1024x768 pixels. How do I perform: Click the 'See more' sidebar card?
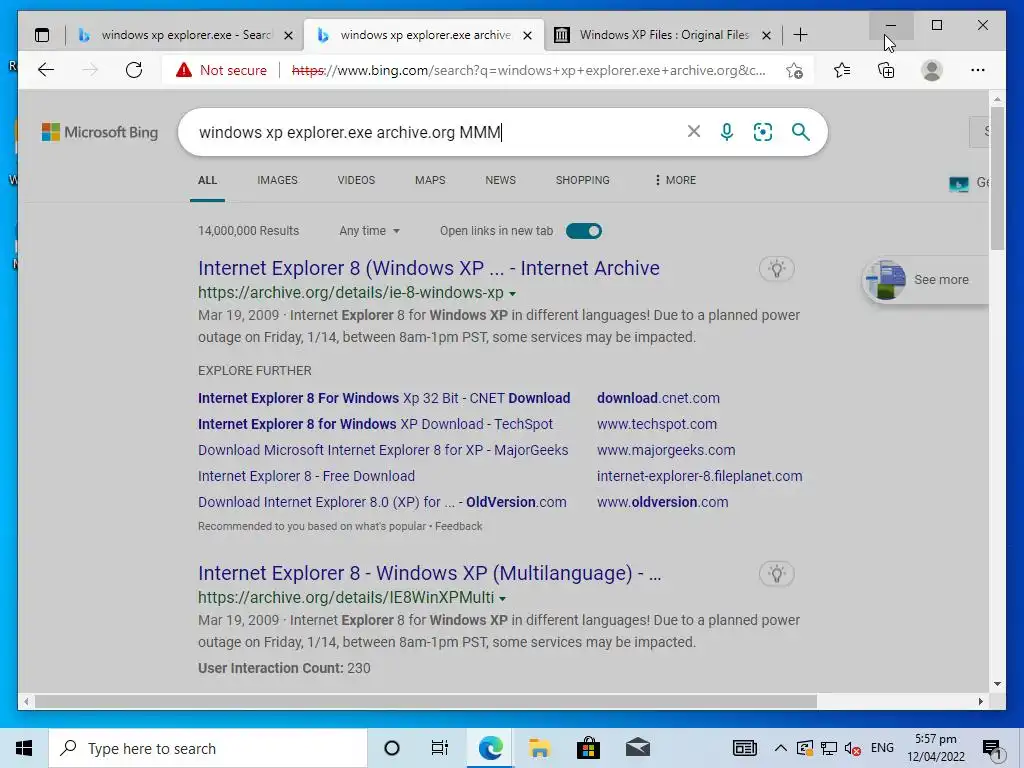click(925, 280)
